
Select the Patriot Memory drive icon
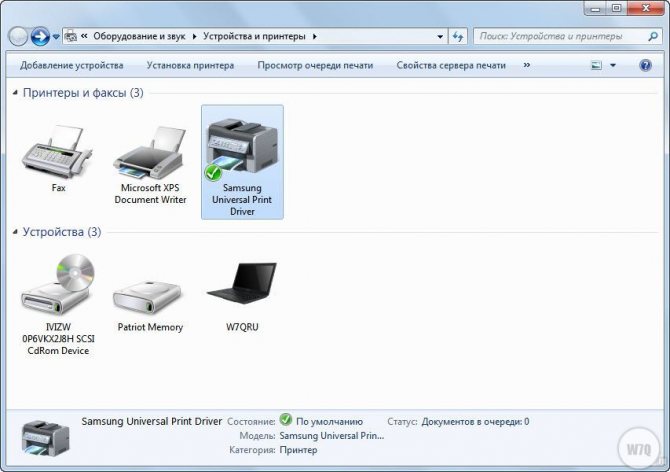147,297
